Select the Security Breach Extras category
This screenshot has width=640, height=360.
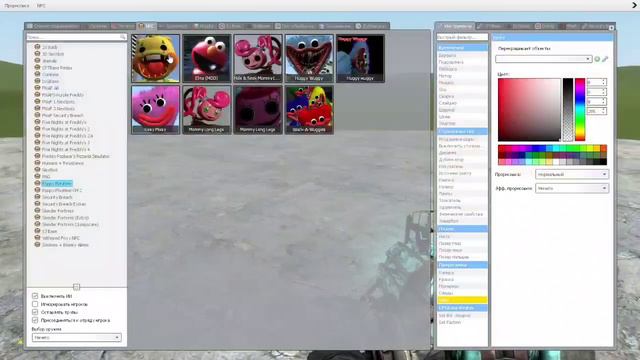(x=64, y=204)
